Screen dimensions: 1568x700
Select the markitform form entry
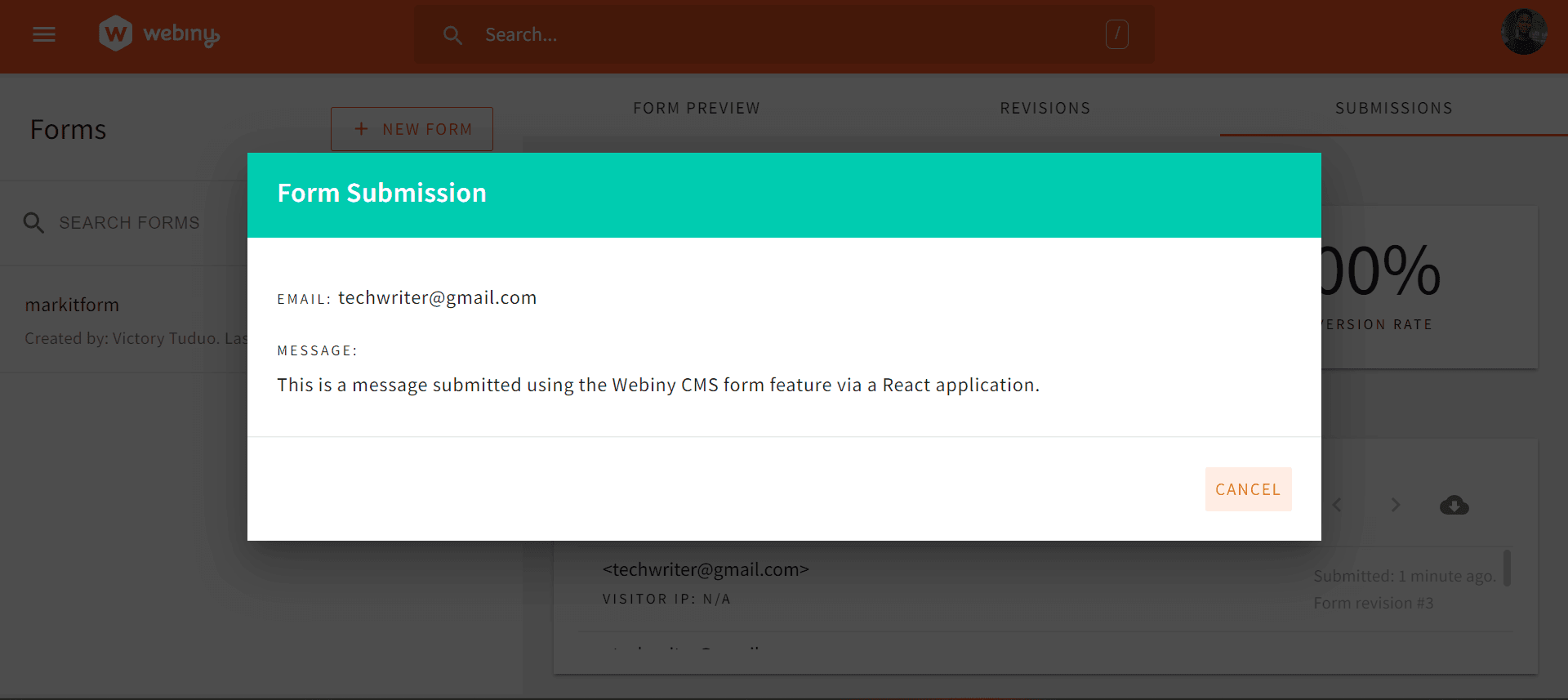72,305
